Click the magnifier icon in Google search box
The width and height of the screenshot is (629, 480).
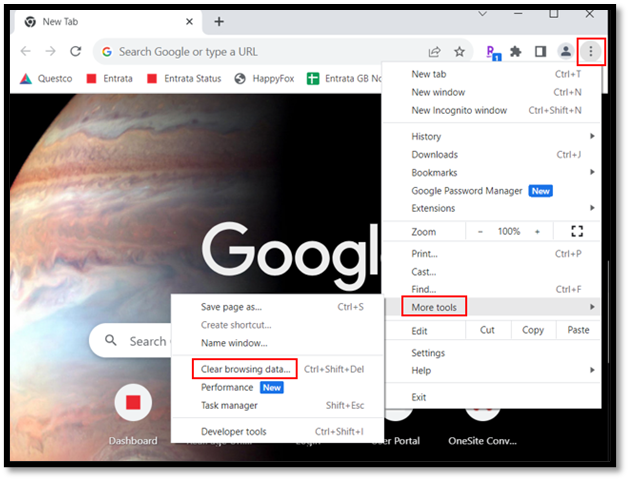[111, 340]
